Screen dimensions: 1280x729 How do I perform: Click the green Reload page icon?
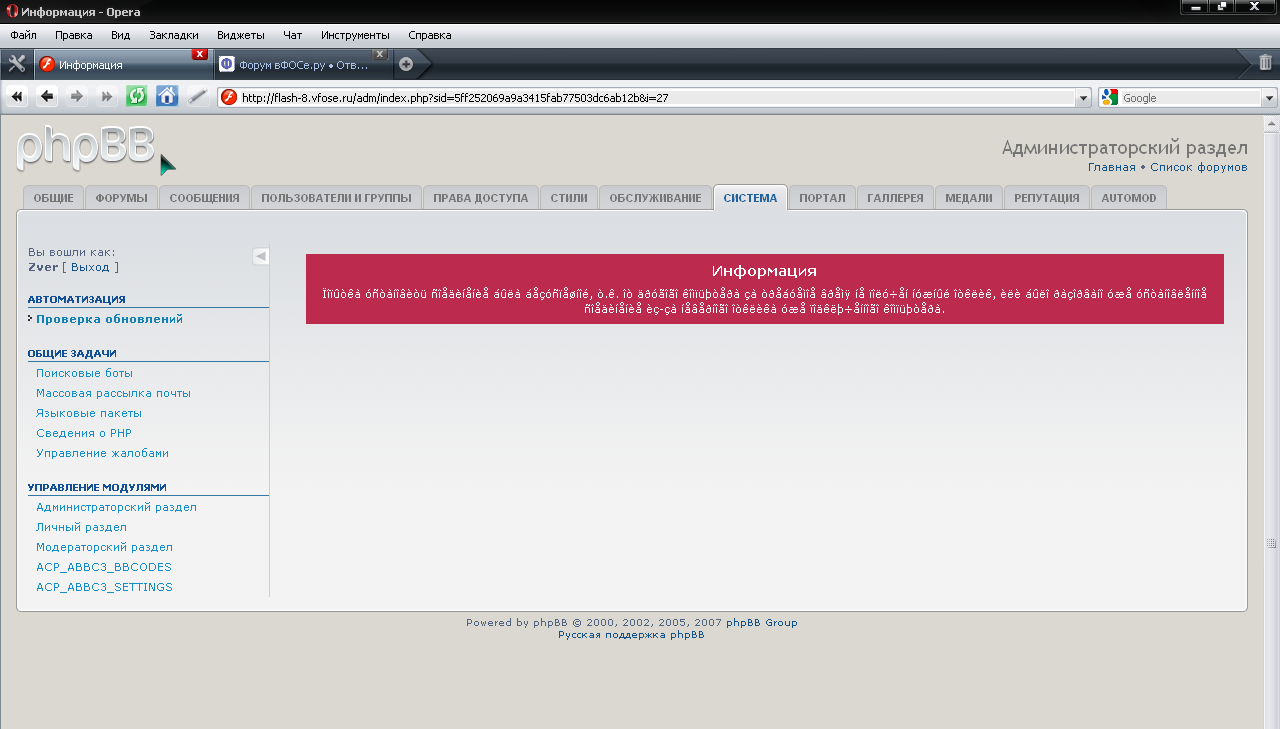137,97
